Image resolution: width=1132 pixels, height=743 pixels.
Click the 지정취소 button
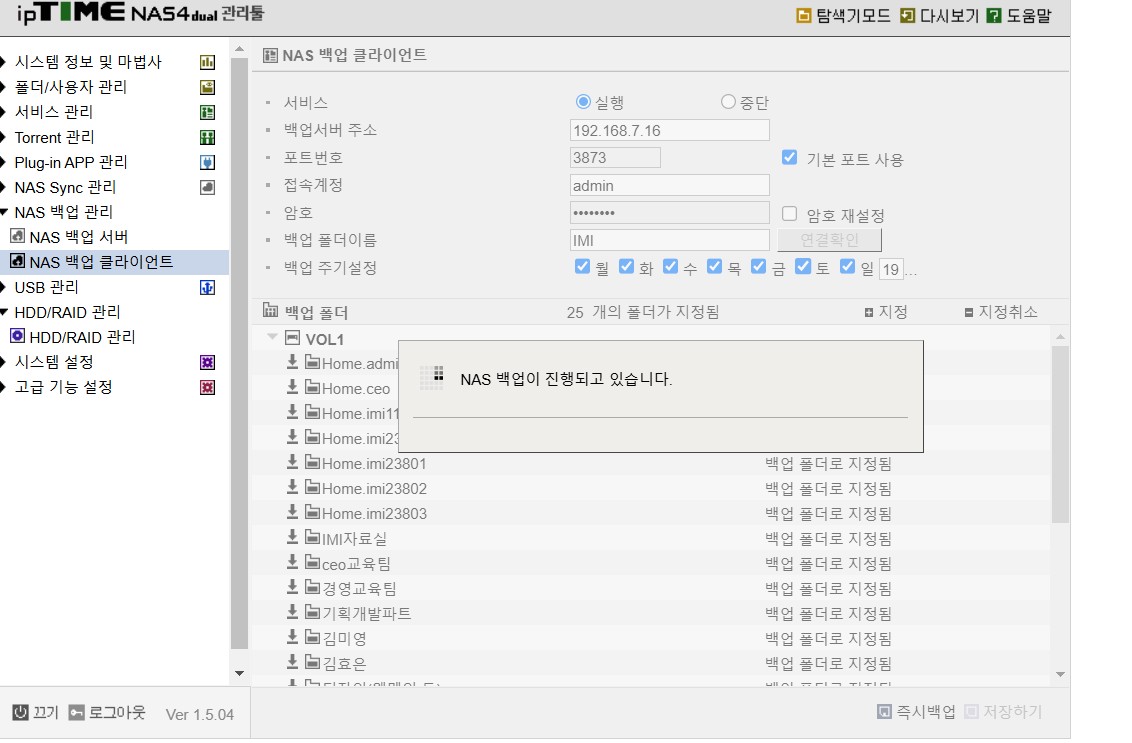click(1001, 312)
